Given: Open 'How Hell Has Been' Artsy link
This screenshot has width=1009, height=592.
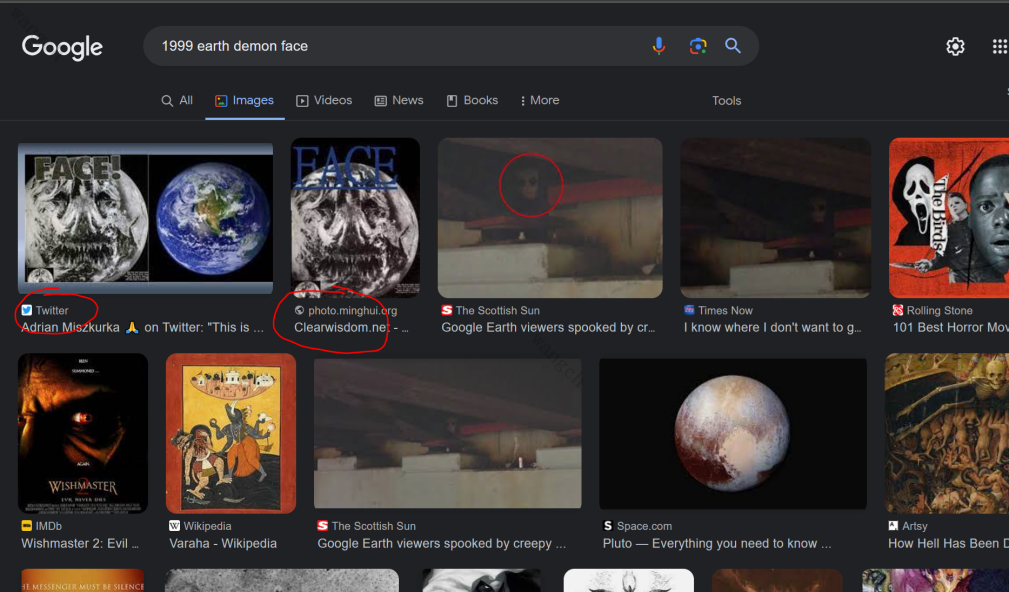Looking at the screenshot, I should (949, 543).
